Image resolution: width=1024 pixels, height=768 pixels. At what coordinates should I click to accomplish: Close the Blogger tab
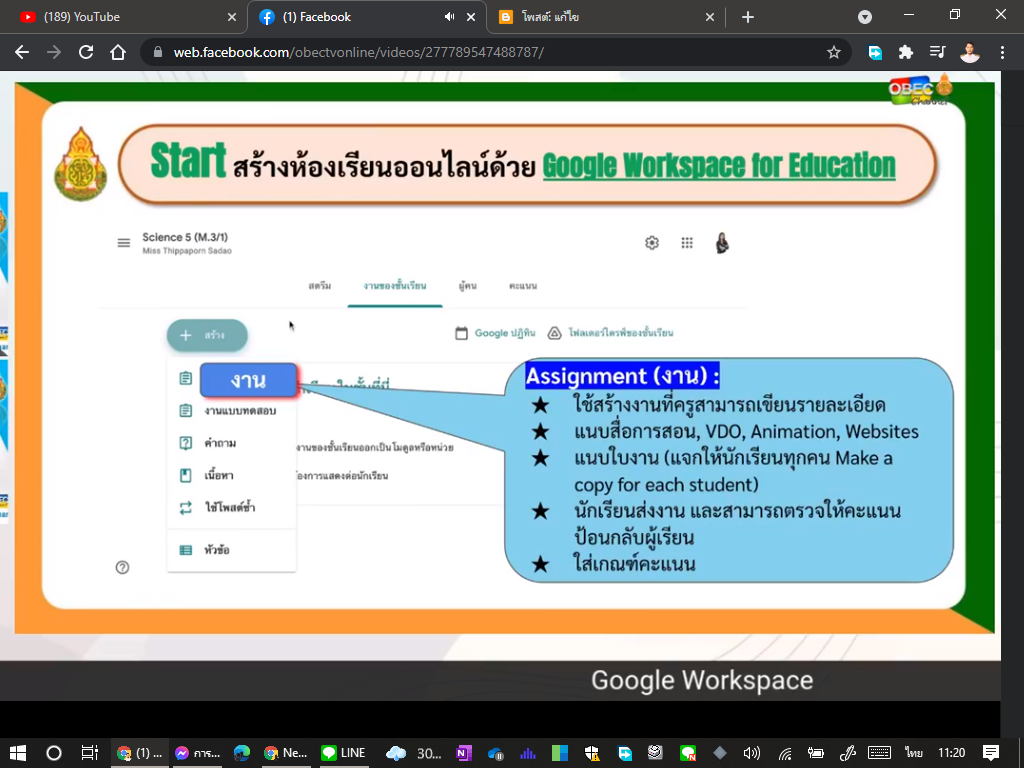click(710, 17)
